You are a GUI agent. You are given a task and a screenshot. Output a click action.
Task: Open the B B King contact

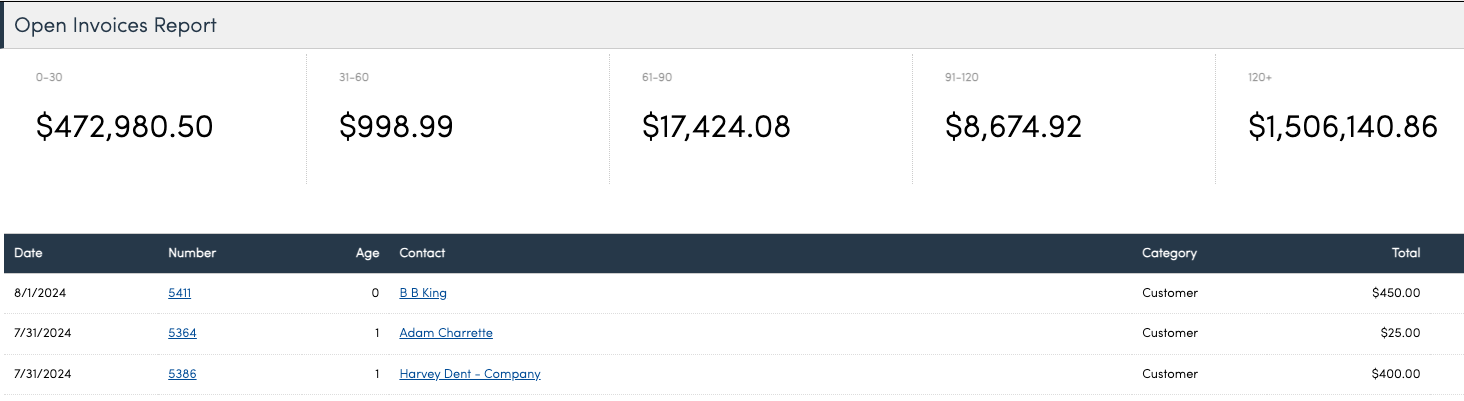click(423, 293)
